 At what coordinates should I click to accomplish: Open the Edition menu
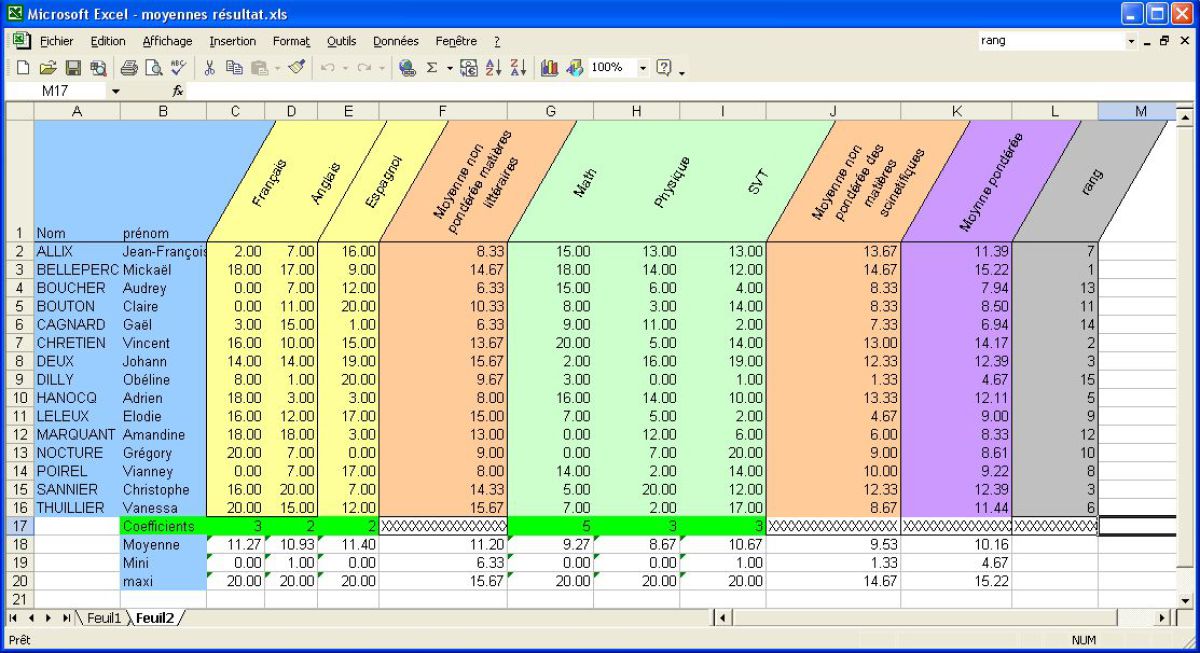tap(108, 41)
